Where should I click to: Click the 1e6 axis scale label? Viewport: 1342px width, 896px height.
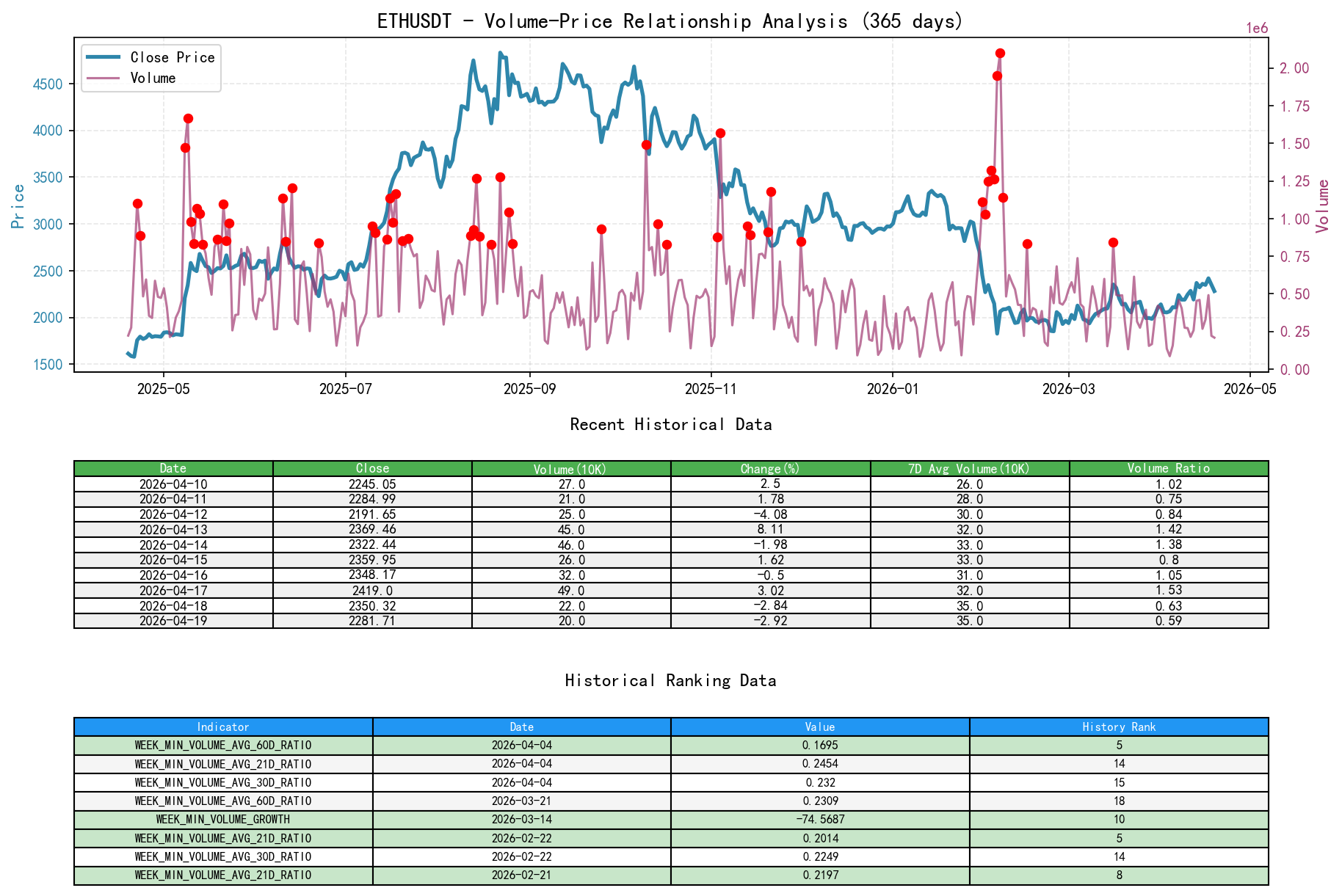1257,29
